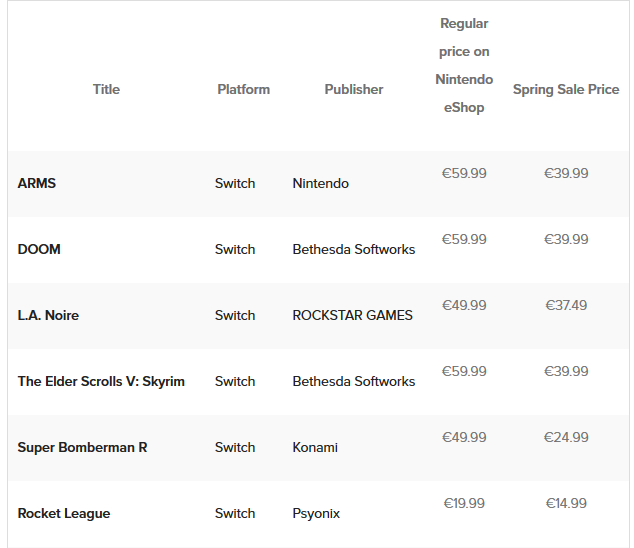Select ROCKSTAR GAMES publisher text
Viewport: 634px width, 548px height.
pos(353,315)
